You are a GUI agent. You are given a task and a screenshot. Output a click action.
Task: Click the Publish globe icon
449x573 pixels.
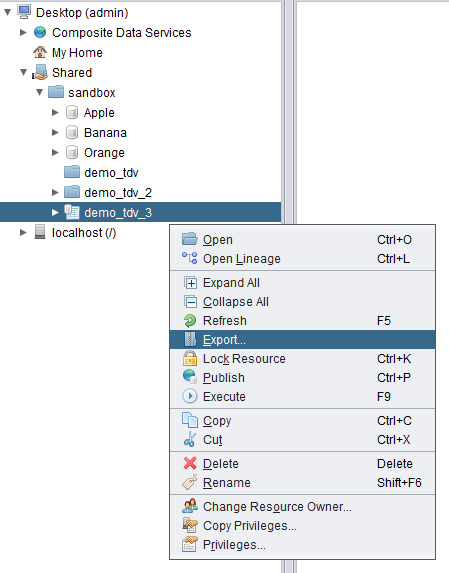click(x=190, y=377)
